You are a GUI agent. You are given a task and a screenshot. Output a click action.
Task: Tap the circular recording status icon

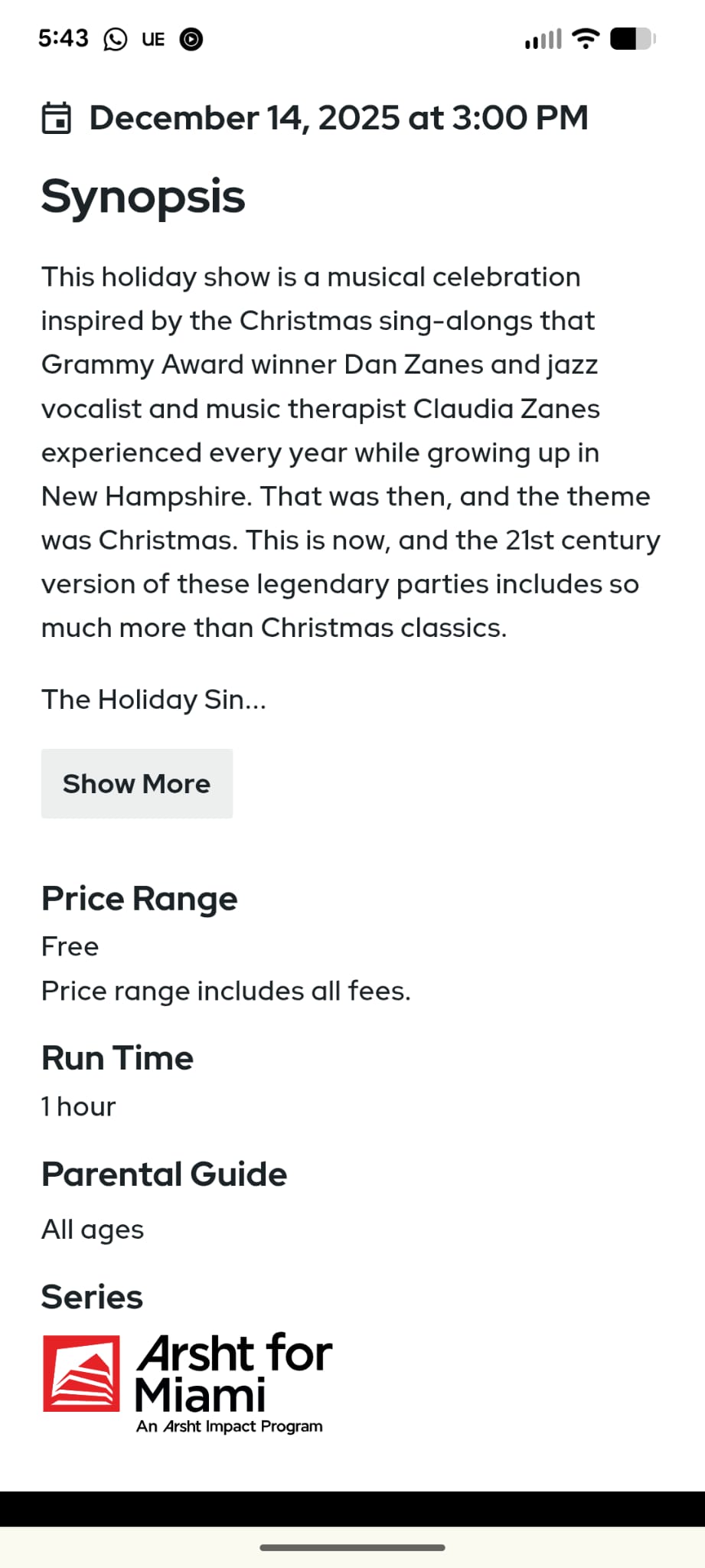click(x=191, y=39)
